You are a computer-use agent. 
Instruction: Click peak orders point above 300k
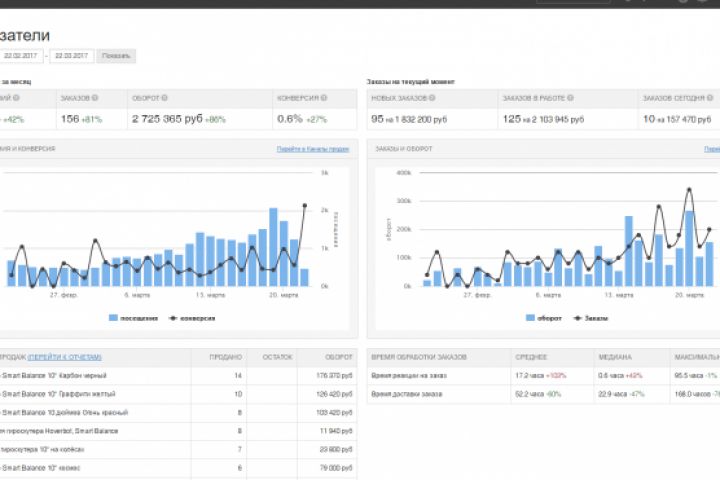(689, 189)
